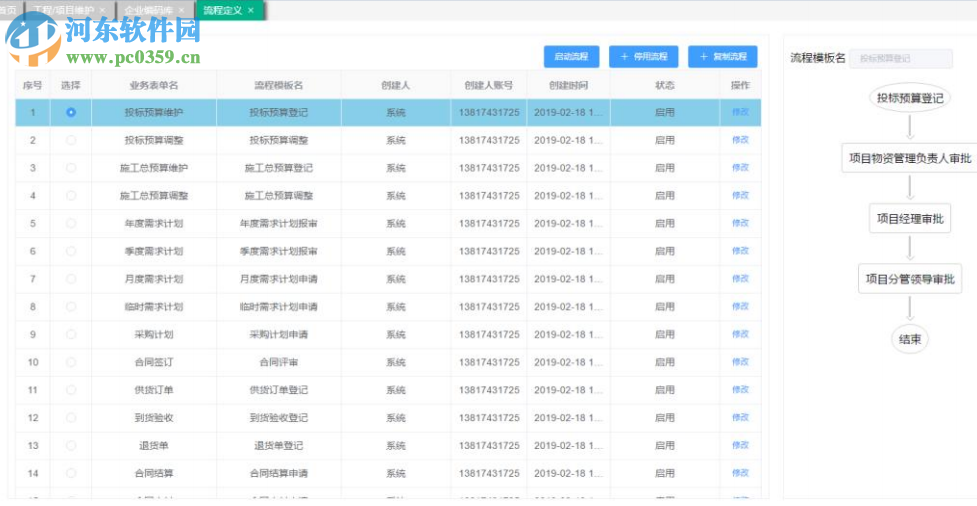Click the 启动流程 button

(x=571, y=57)
